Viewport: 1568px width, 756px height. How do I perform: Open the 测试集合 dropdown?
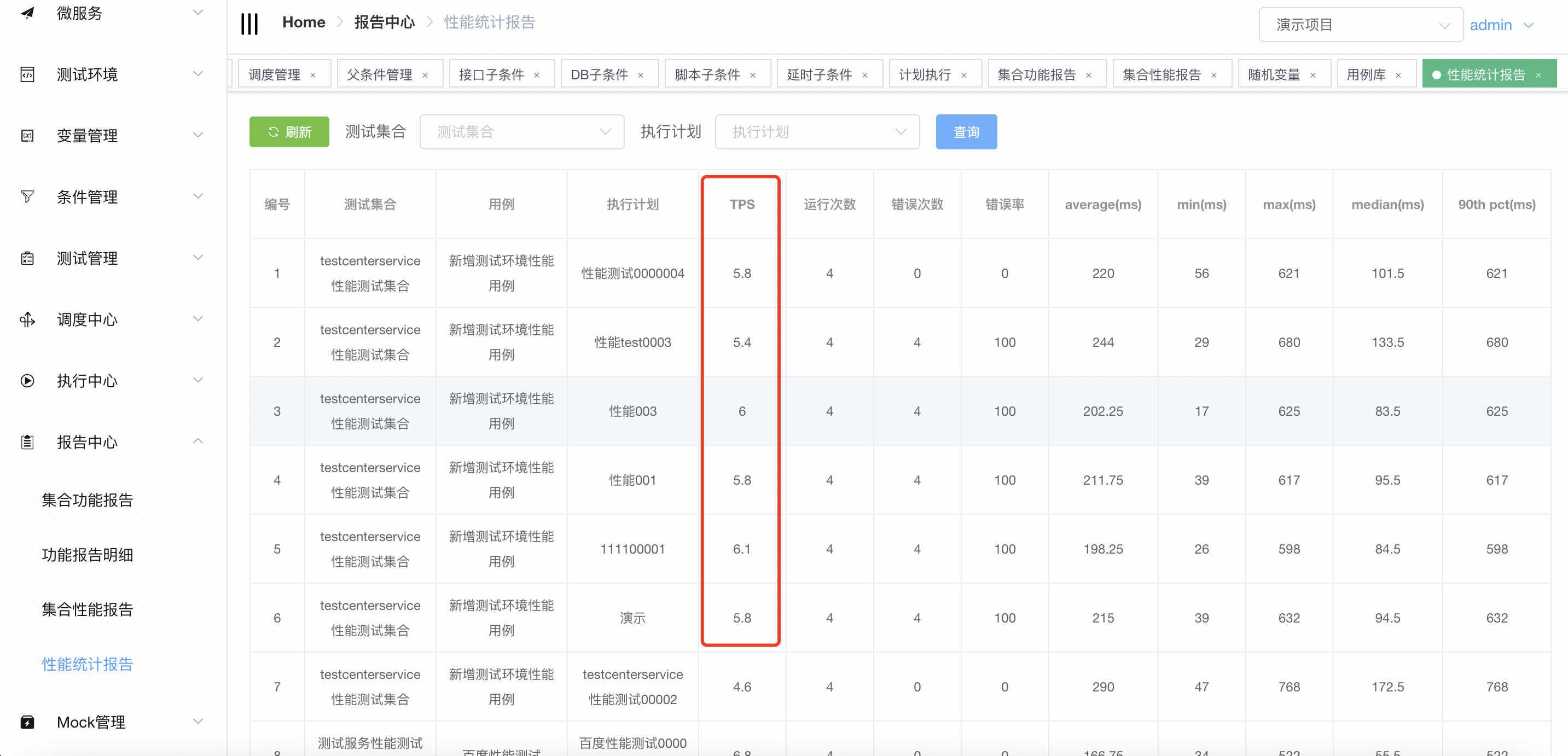(x=521, y=132)
